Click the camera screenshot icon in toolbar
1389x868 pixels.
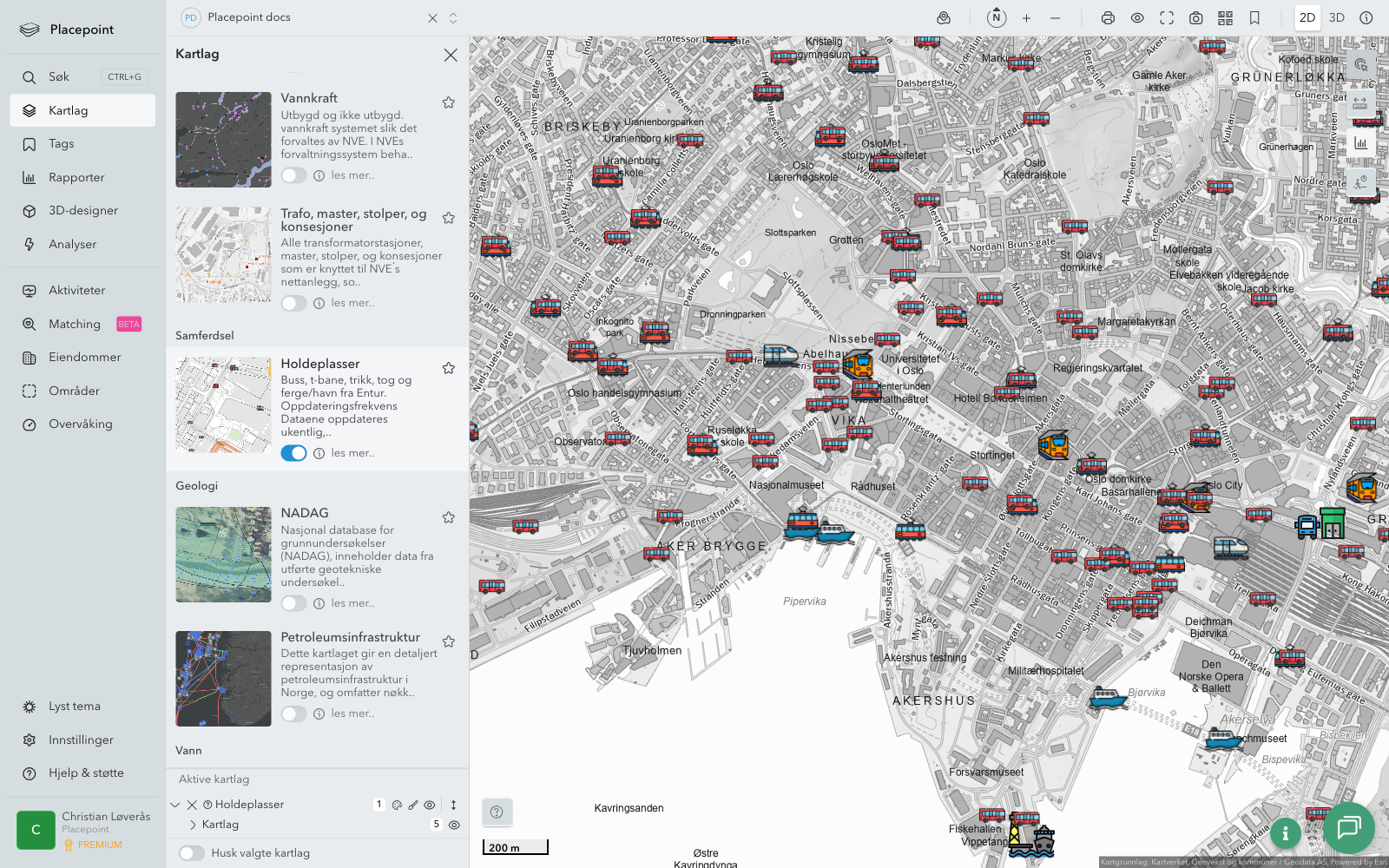pos(1195,17)
